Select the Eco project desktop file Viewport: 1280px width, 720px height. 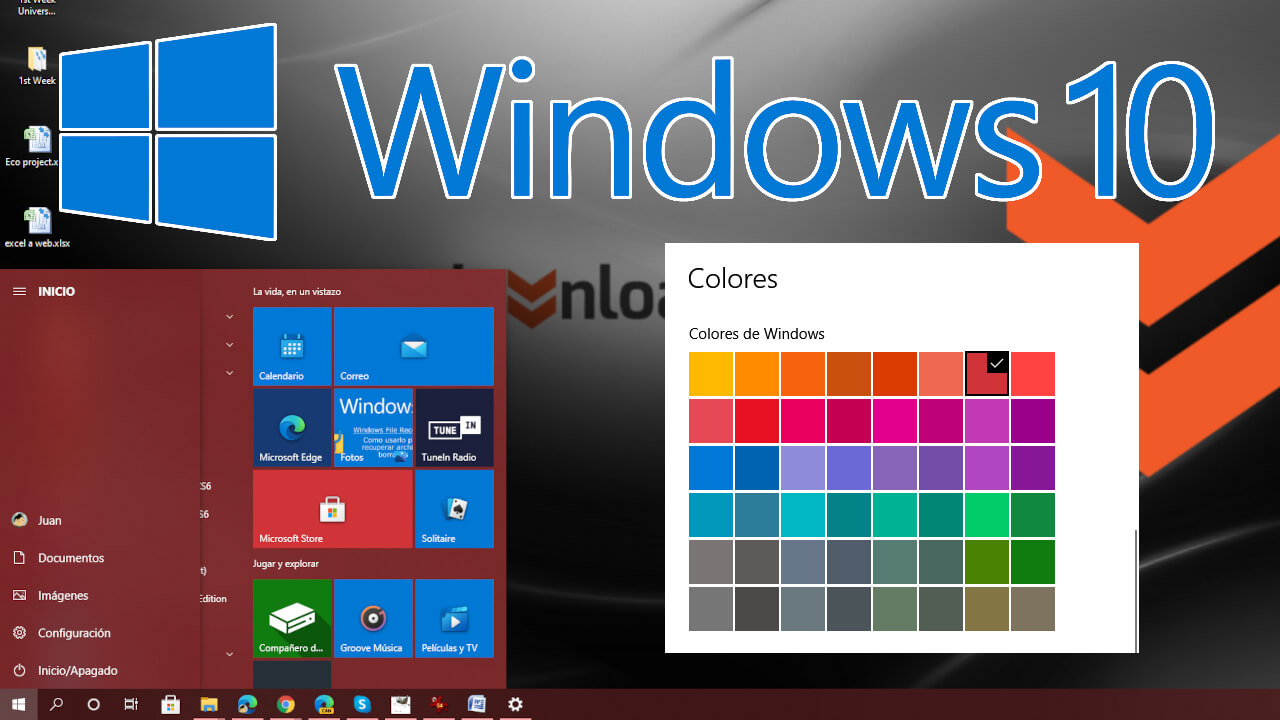[x=35, y=146]
